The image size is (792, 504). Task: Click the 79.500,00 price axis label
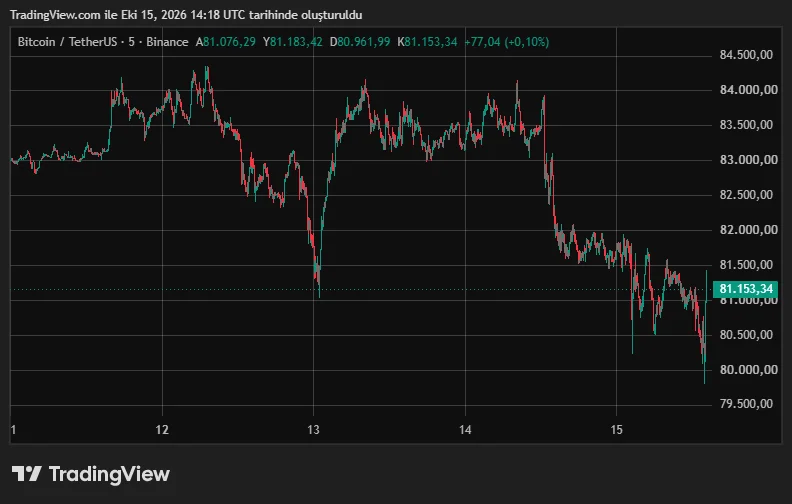tap(746, 404)
